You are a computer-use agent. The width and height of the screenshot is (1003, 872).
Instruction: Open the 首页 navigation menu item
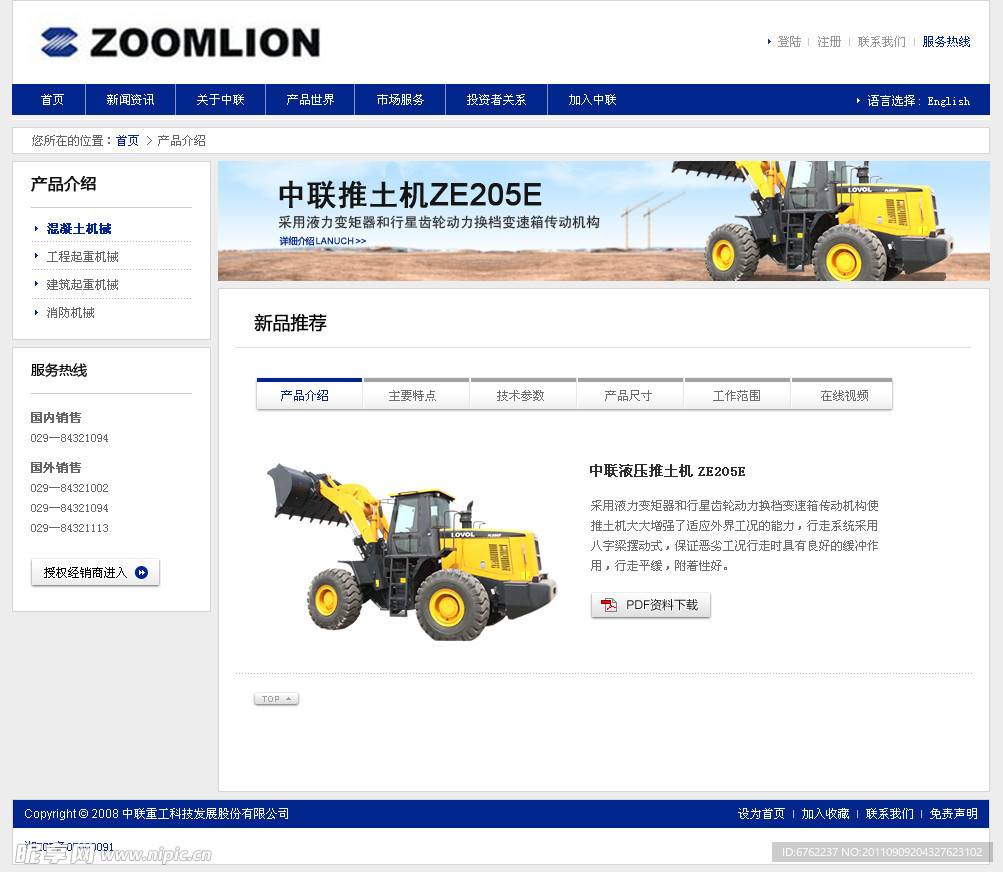point(52,100)
